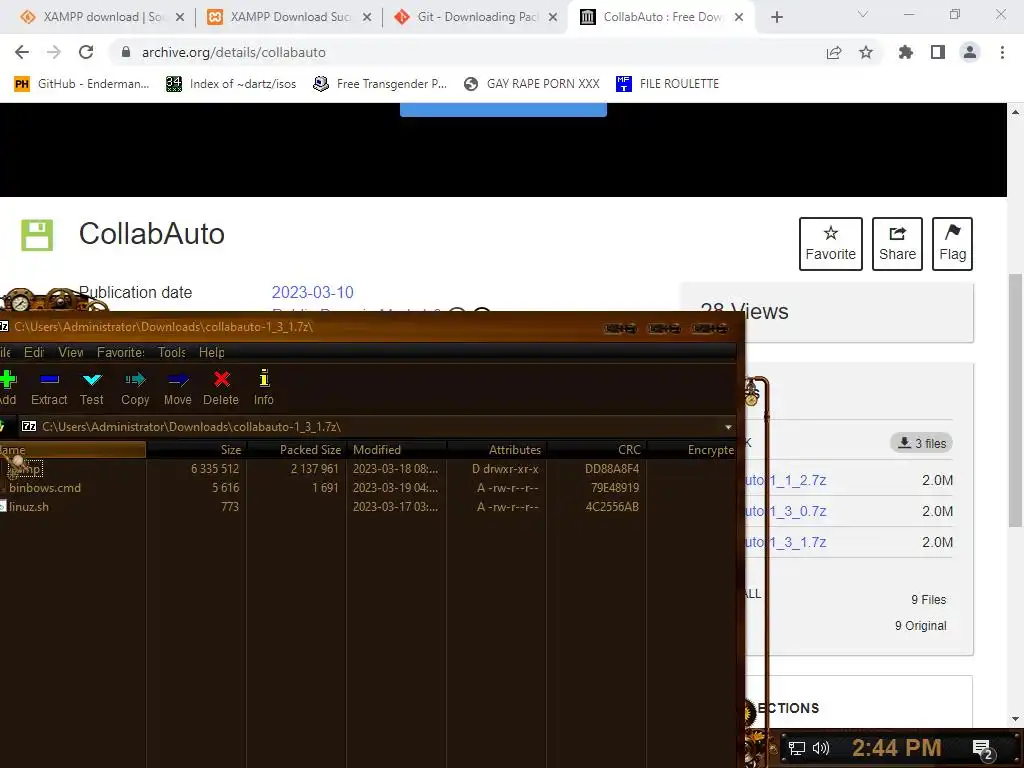Click the 9 Files link

929,600
